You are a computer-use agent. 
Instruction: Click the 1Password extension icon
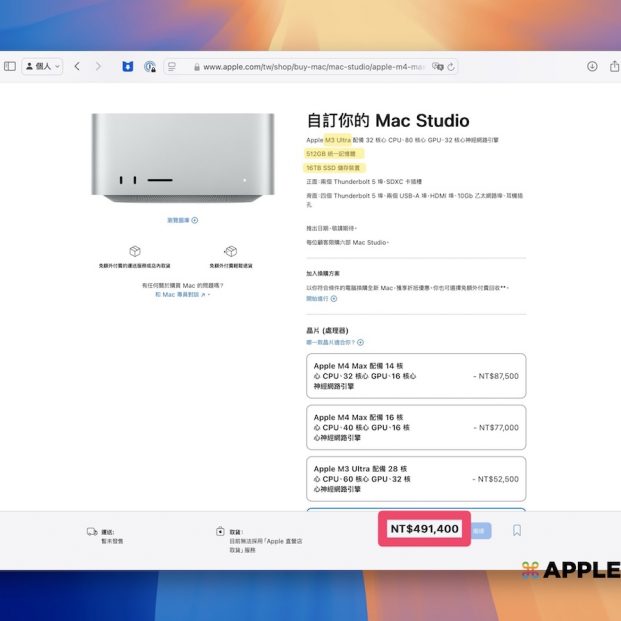tap(149, 66)
